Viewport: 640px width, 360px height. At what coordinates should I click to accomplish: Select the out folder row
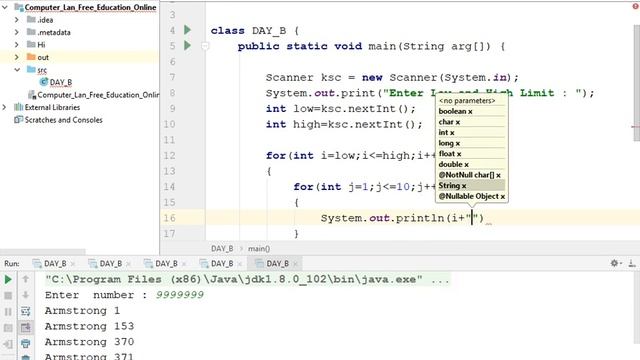point(80,57)
